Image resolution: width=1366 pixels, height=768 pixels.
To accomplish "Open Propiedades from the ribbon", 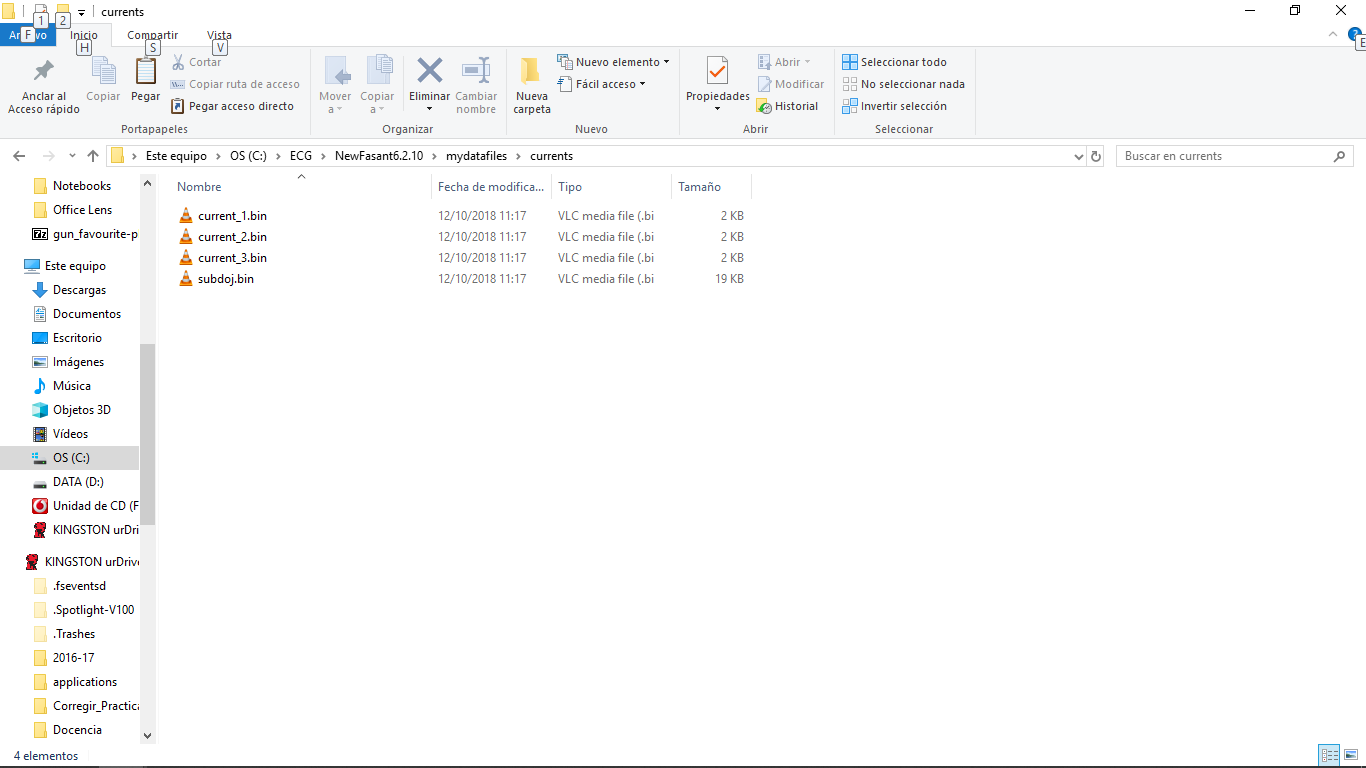I will (717, 72).
